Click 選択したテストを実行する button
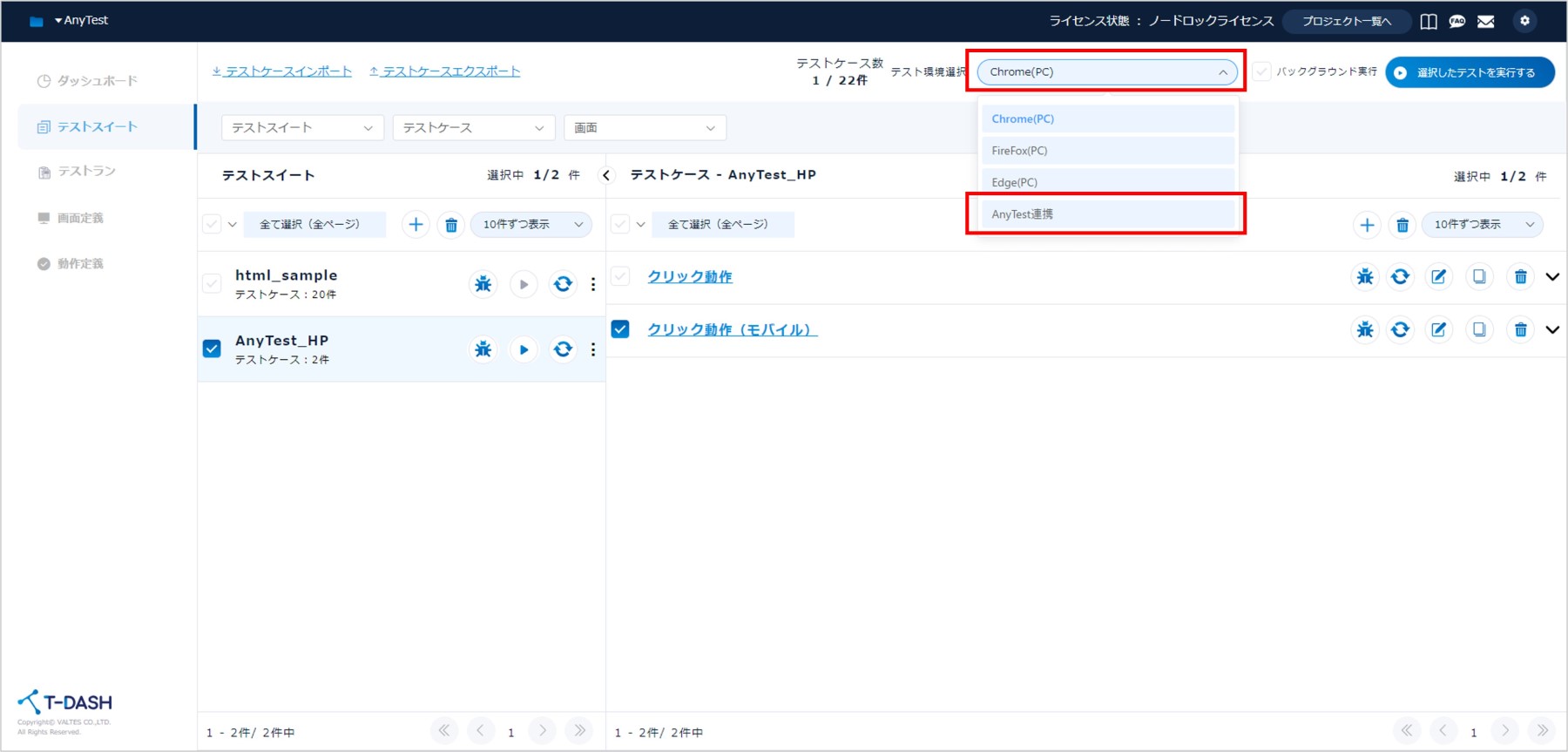This screenshot has height=752, width=1568. pos(1469,72)
